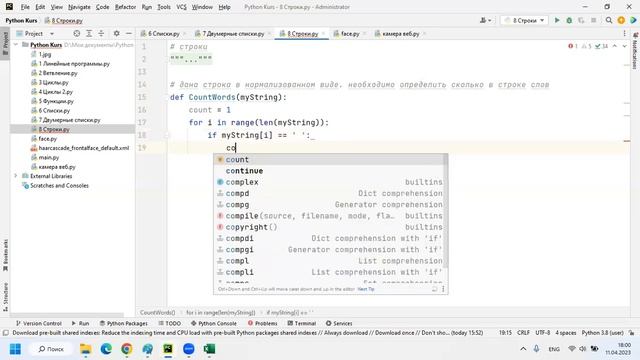The height and width of the screenshot is (360, 640).
Task: Open File Explorer from taskbar
Action: tap(86, 349)
